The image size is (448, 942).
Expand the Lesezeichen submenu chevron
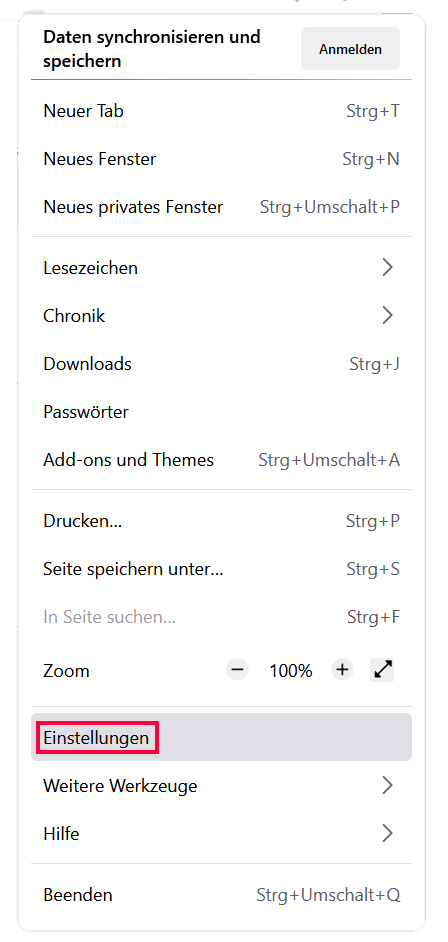pos(387,267)
